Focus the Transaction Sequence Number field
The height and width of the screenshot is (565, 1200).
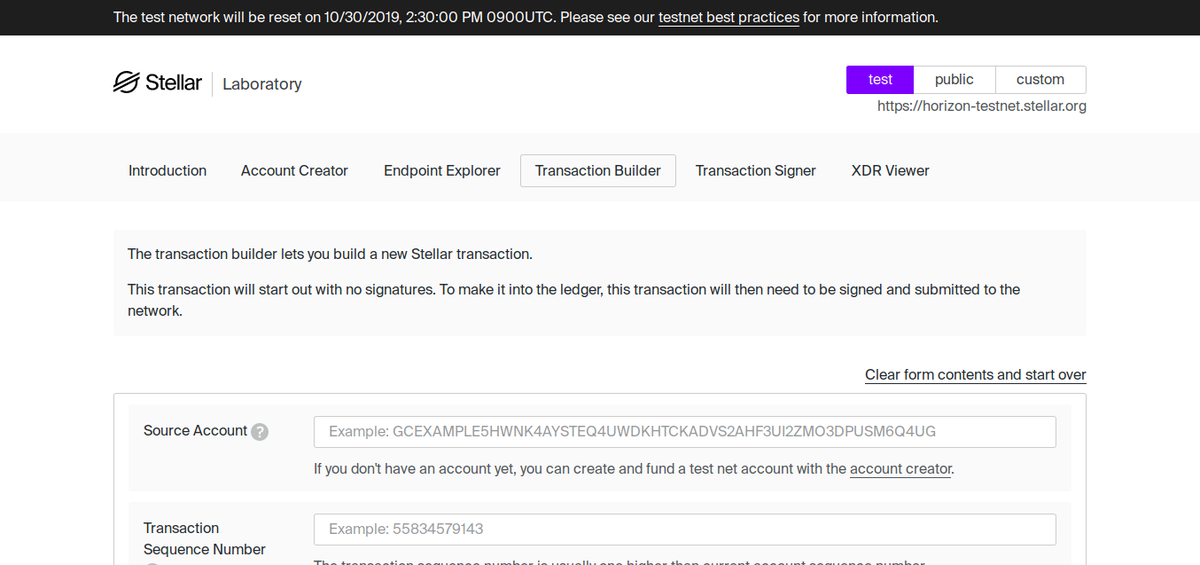click(685, 529)
